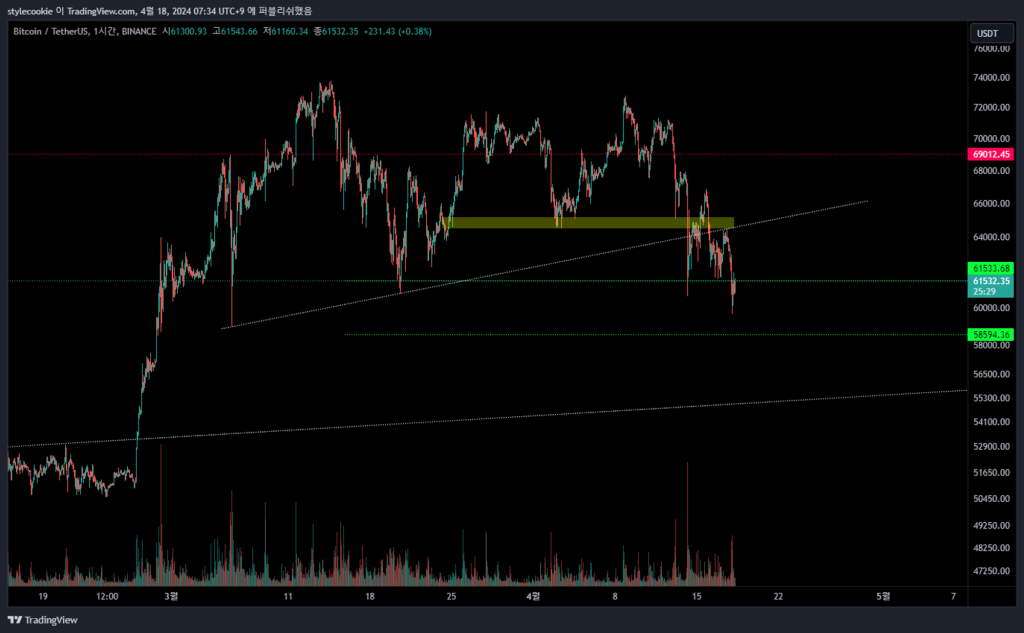Click the 12:00 time axis label
This screenshot has height=633, width=1024.
(107, 596)
